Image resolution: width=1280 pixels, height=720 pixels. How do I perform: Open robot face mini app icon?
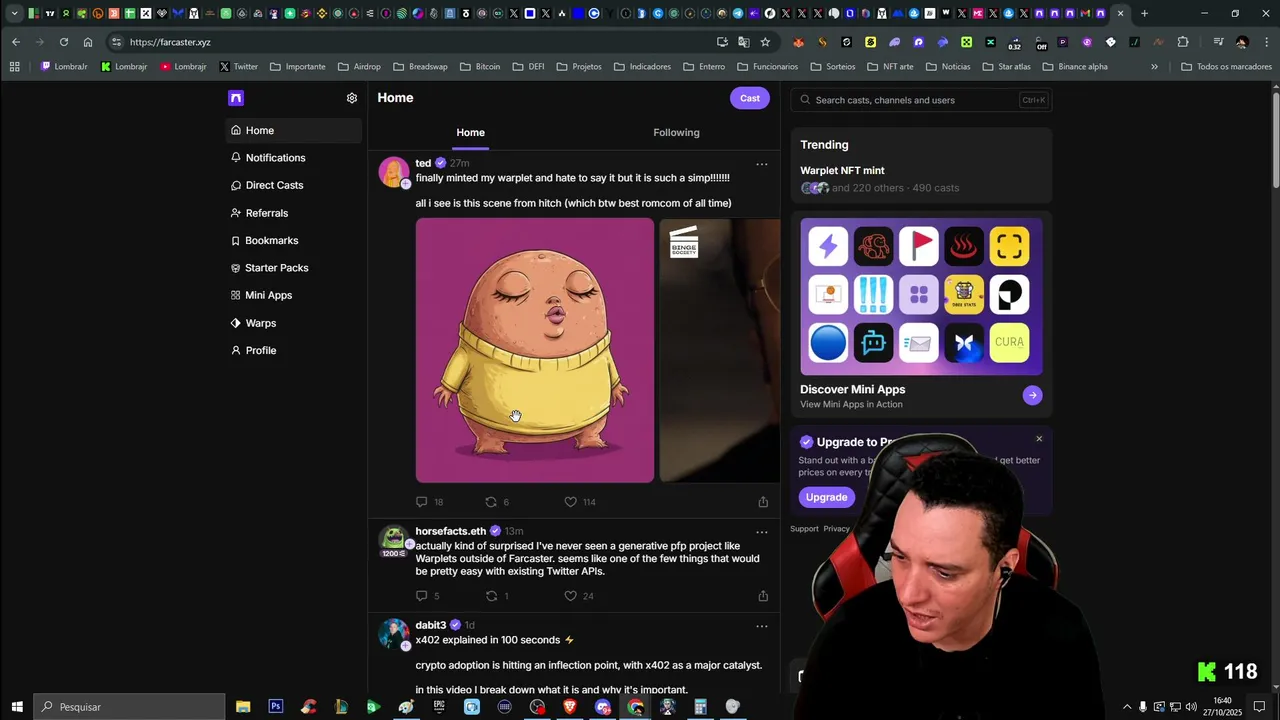(873, 343)
